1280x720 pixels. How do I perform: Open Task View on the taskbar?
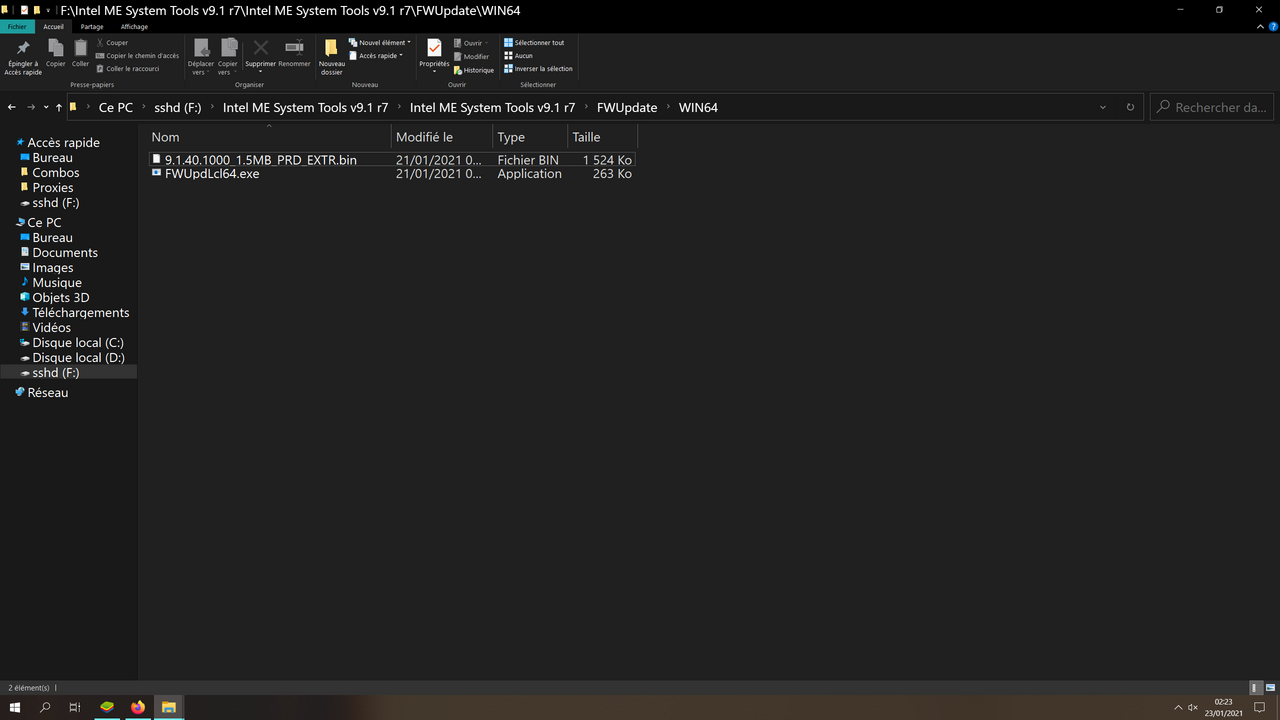click(75, 707)
